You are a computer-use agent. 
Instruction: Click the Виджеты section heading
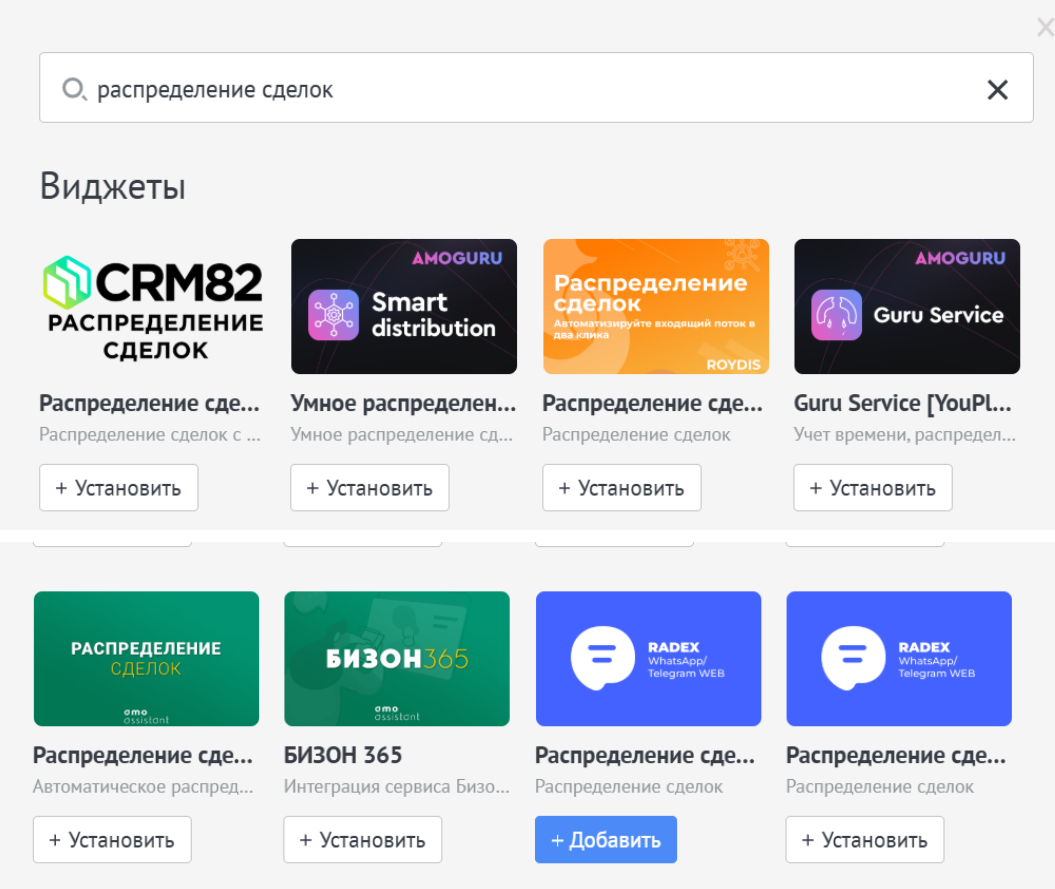tap(112, 186)
